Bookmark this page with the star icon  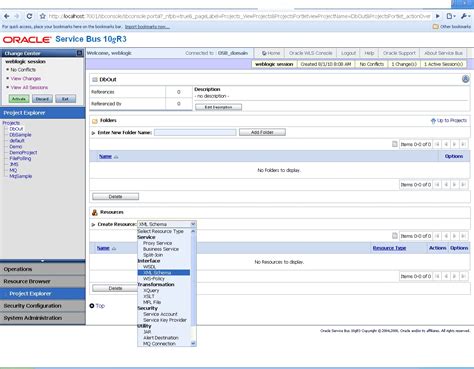point(42,16)
